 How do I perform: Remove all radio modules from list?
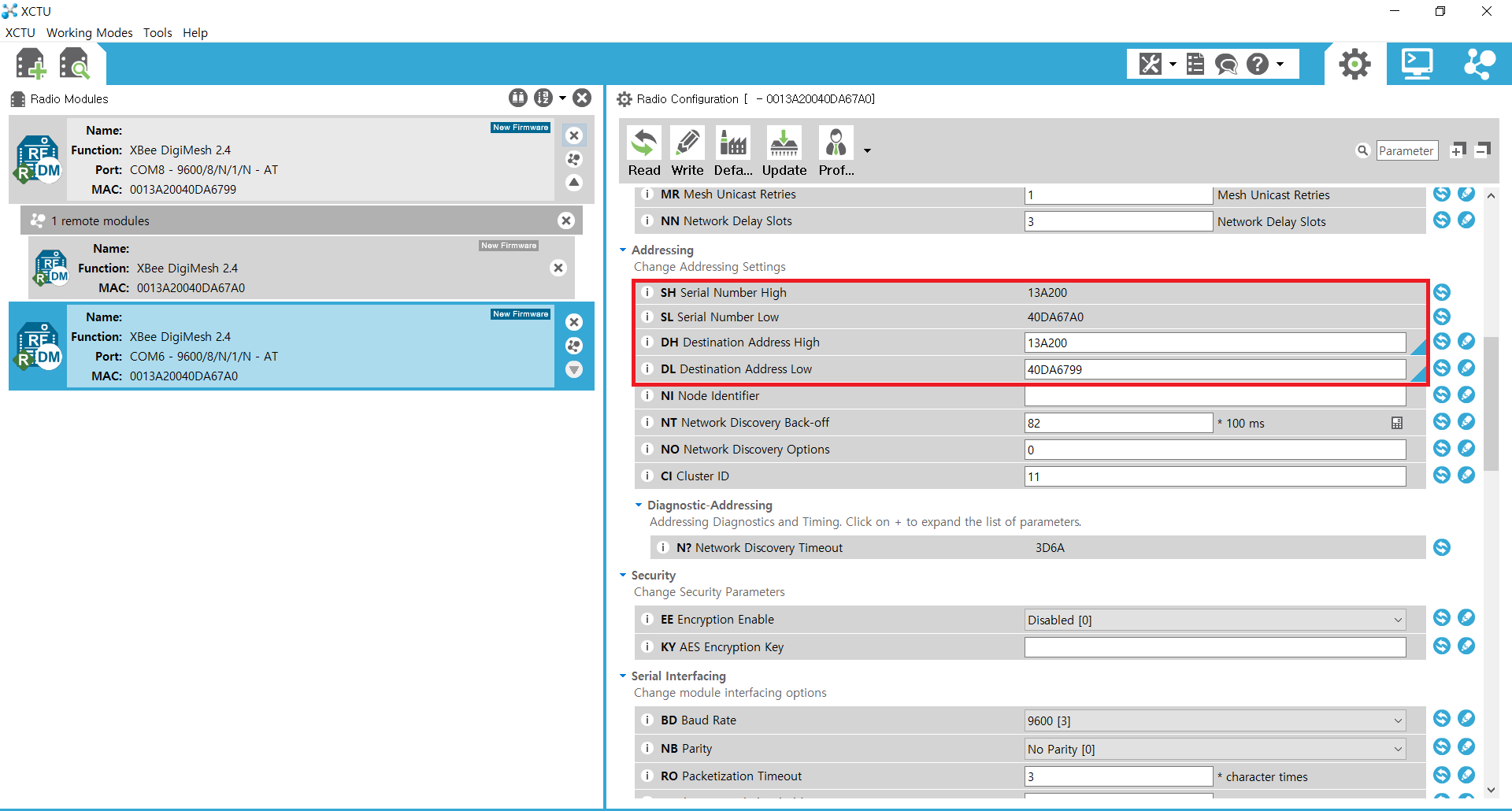582,98
